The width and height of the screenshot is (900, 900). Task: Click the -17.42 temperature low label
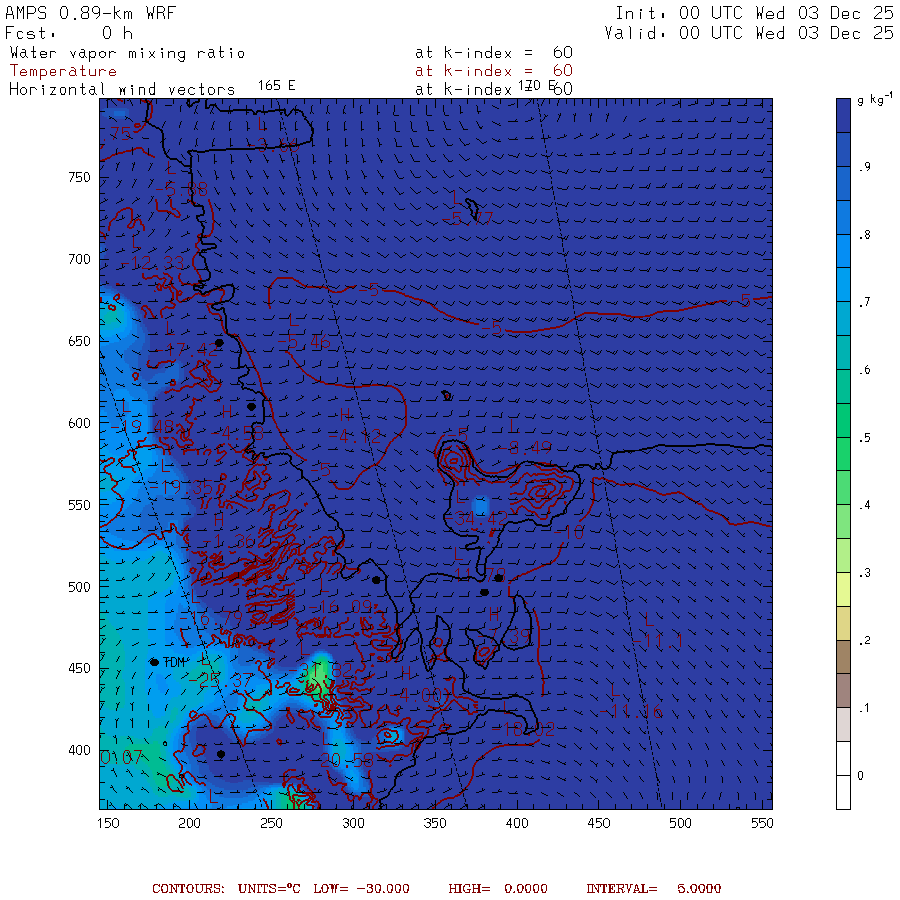point(187,349)
